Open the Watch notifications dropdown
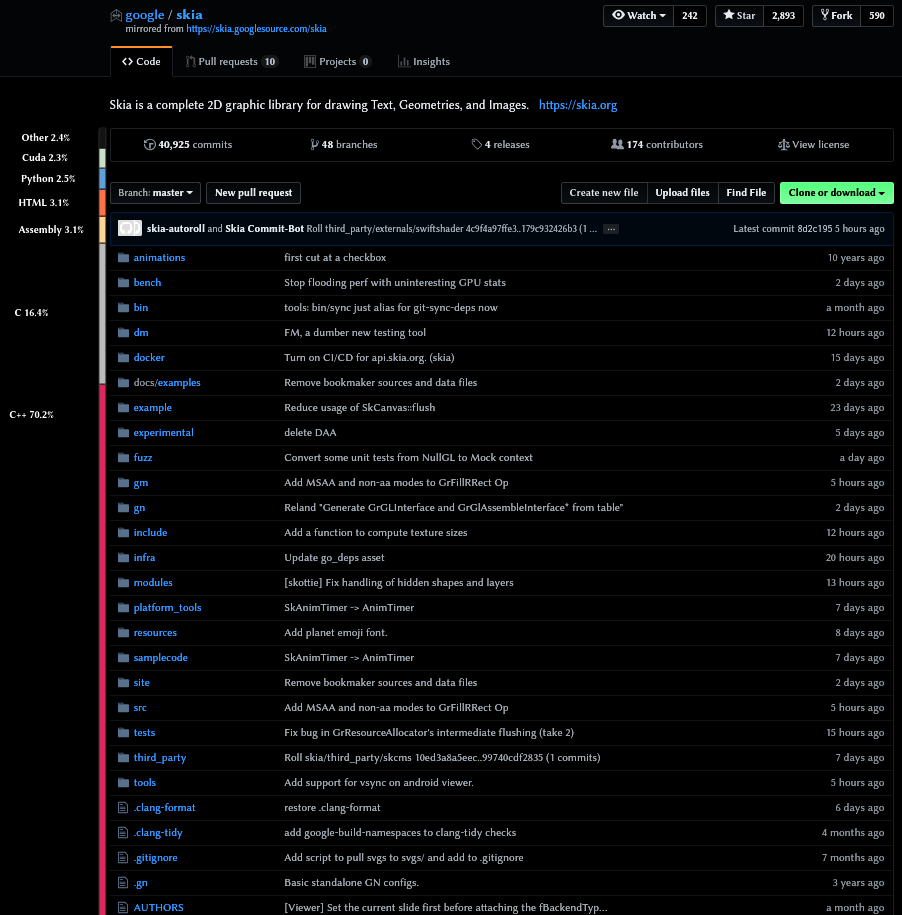The height and width of the screenshot is (915, 902). (x=639, y=16)
